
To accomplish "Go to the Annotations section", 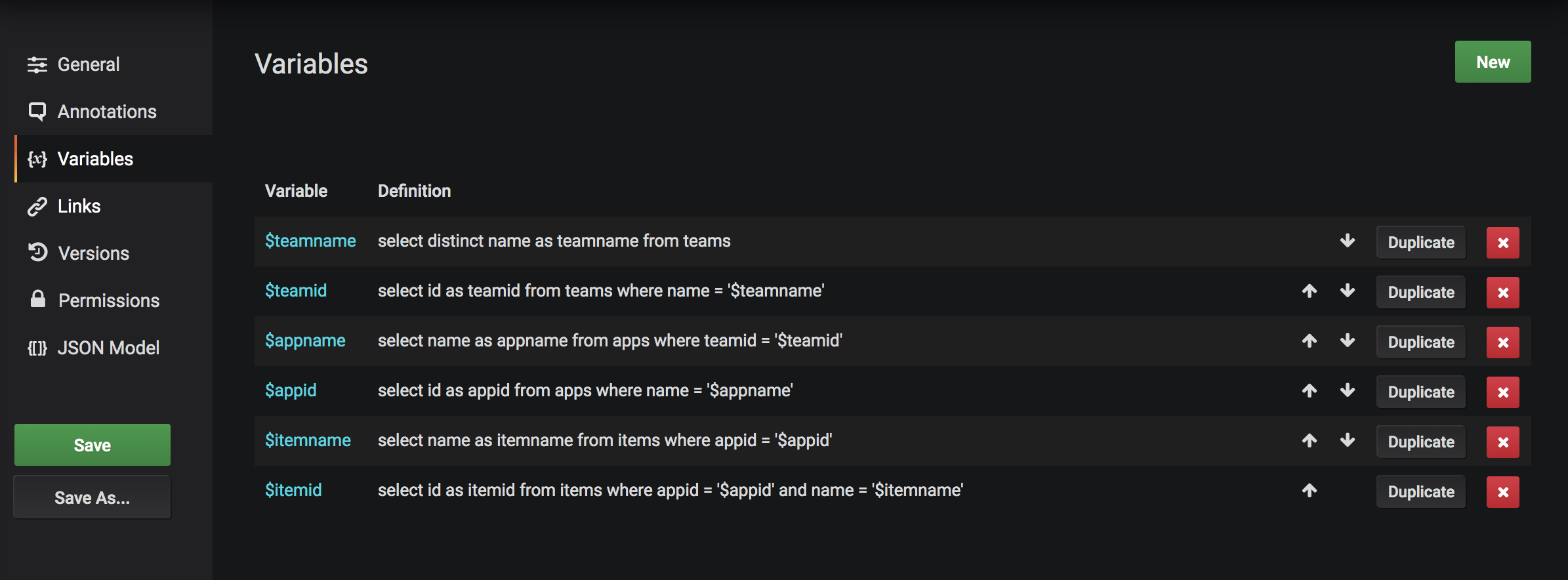I will [x=106, y=112].
